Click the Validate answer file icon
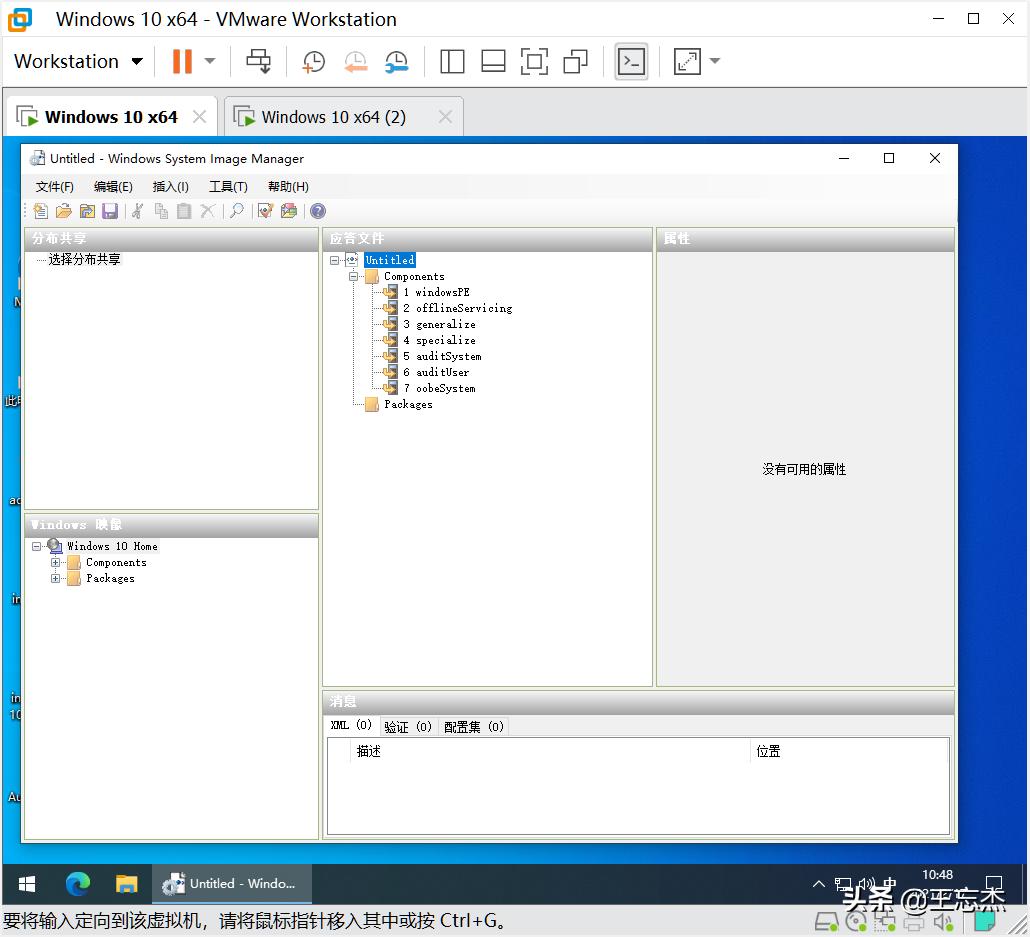 [264, 210]
